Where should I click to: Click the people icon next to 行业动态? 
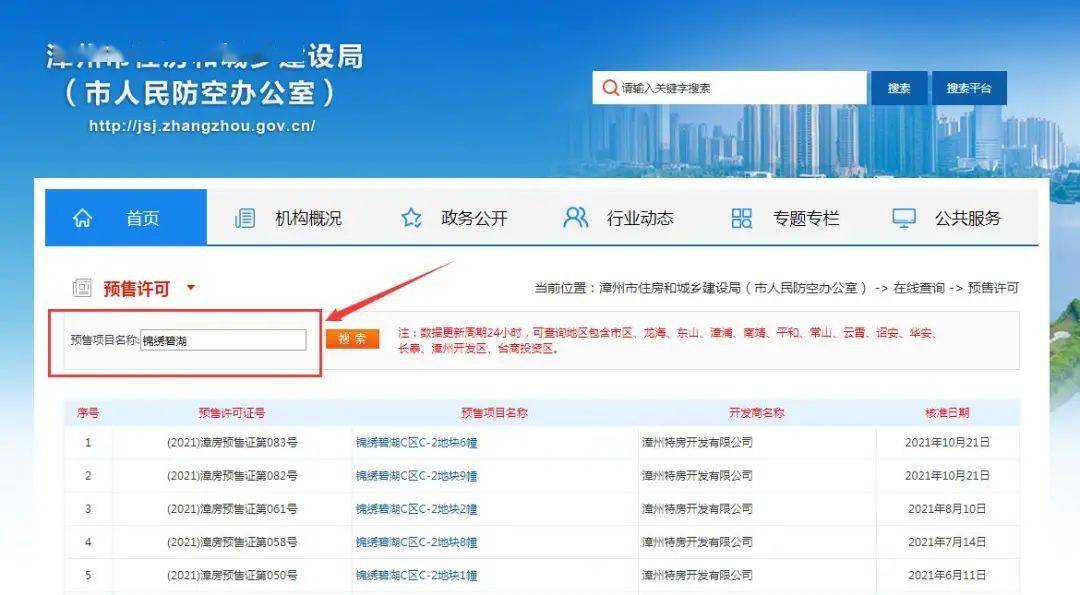pyautogui.click(x=575, y=217)
